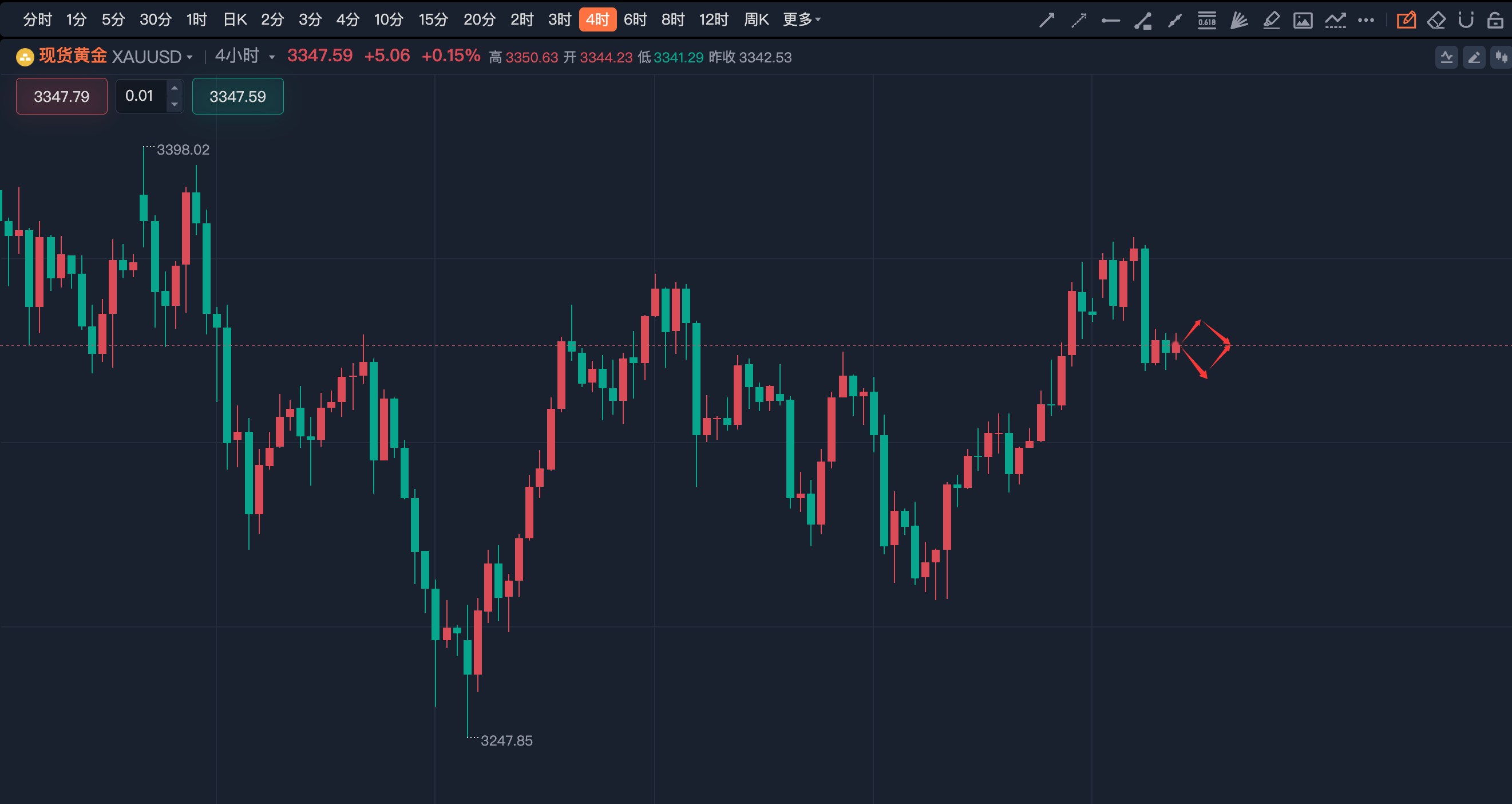This screenshot has height=804, width=1512.
Task: Select the Gann fan drawing tool
Action: (1239, 20)
